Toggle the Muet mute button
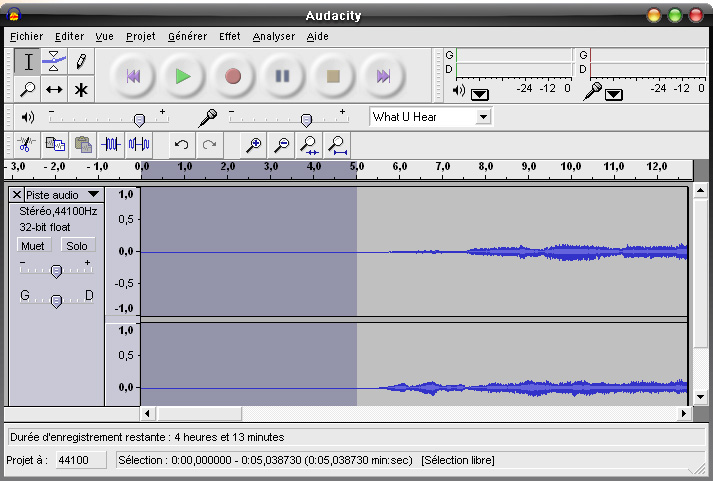 pos(33,246)
